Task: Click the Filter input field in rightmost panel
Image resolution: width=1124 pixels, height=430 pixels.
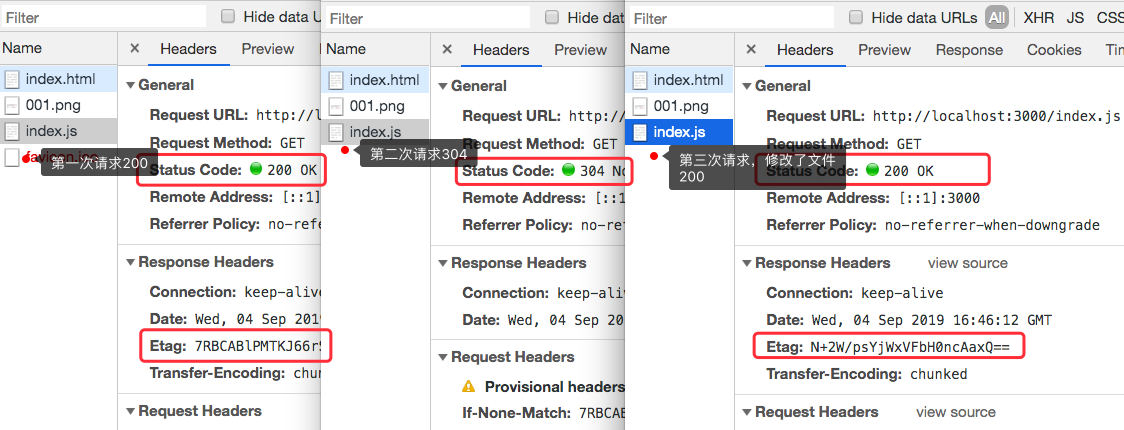Action: click(730, 18)
